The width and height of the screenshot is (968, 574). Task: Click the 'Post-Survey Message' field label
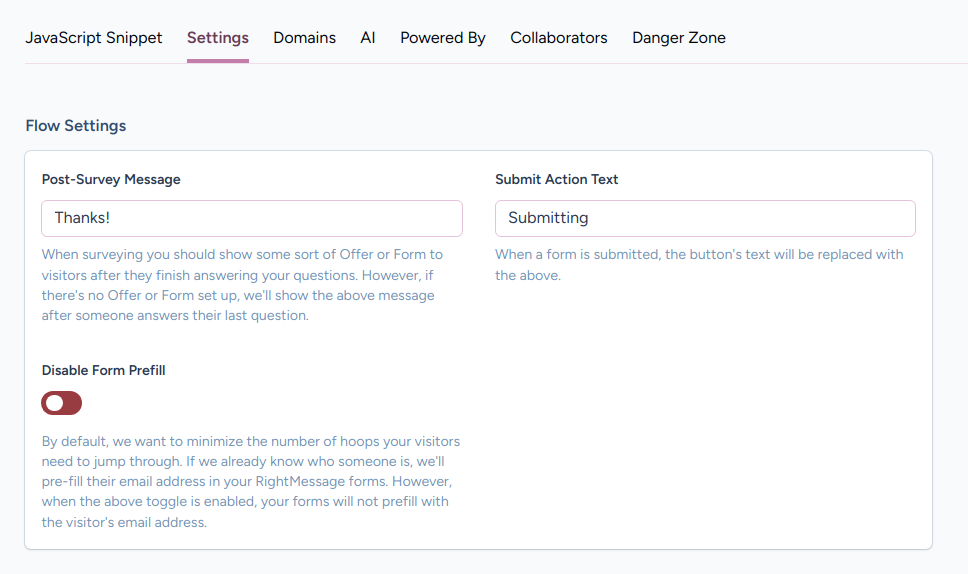pyautogui.click(x=111, y=180)
